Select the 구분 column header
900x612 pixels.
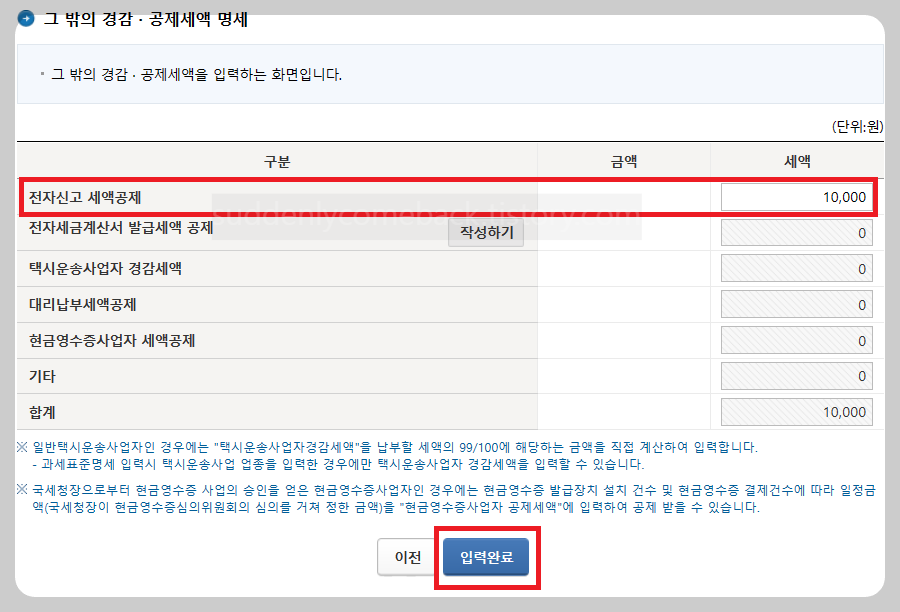[x=278, y=160]
